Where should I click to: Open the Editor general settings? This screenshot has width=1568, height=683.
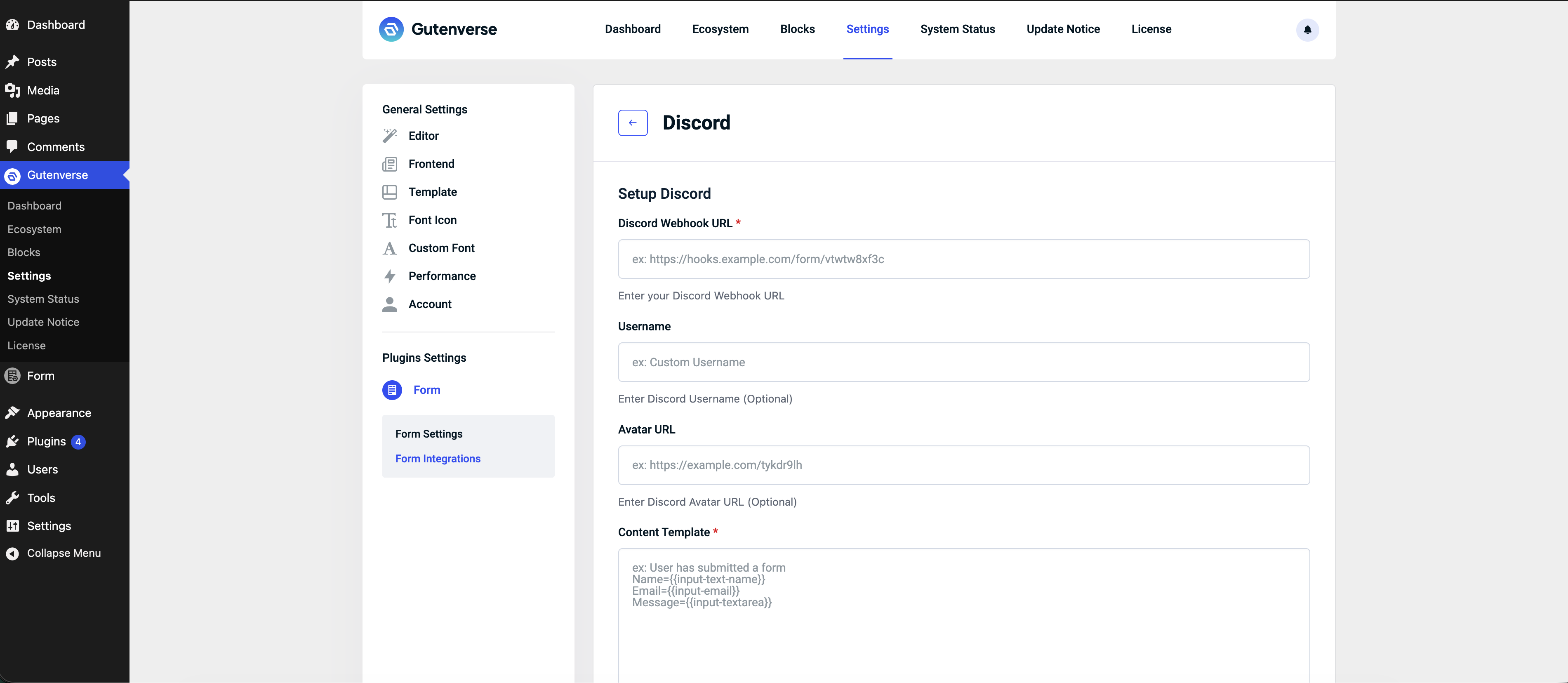pyautogui.click(x=424, y=136)
